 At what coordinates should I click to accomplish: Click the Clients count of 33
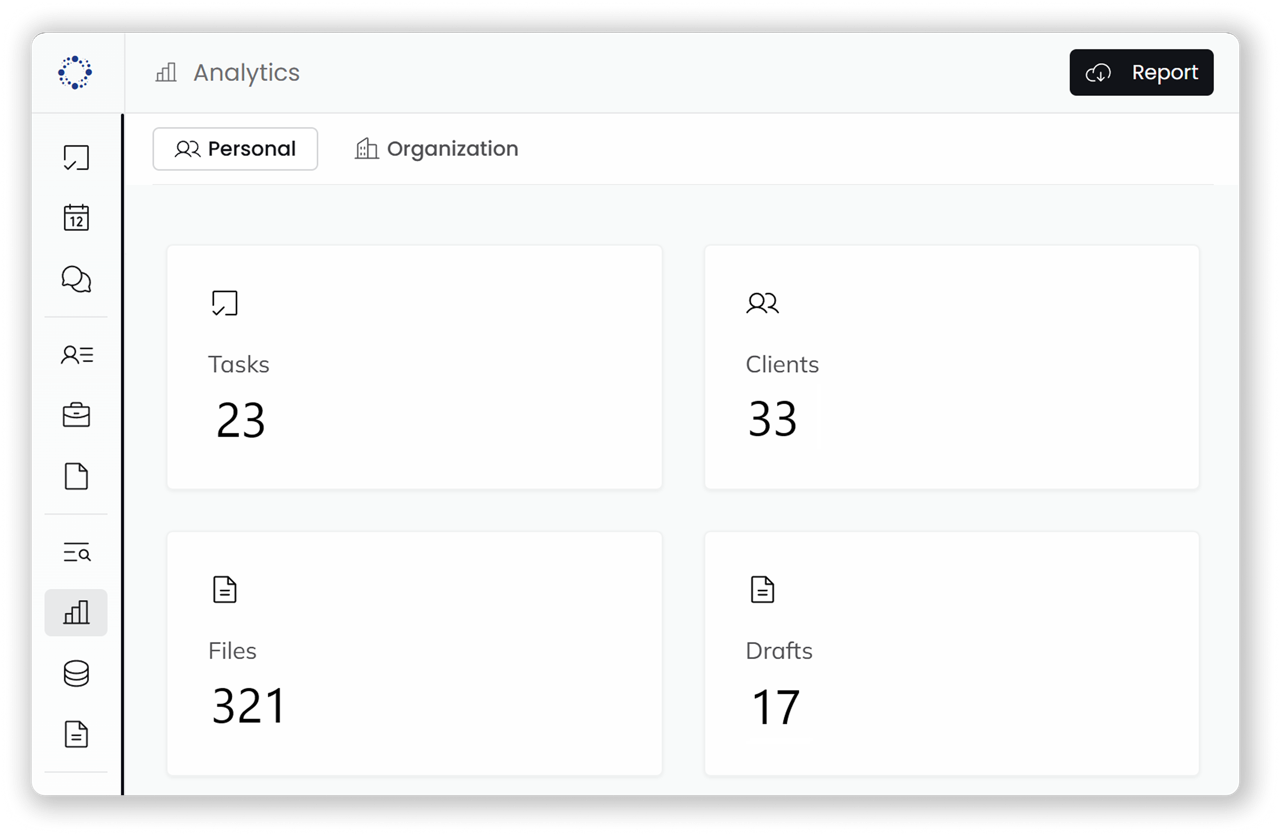pos(772,420)
